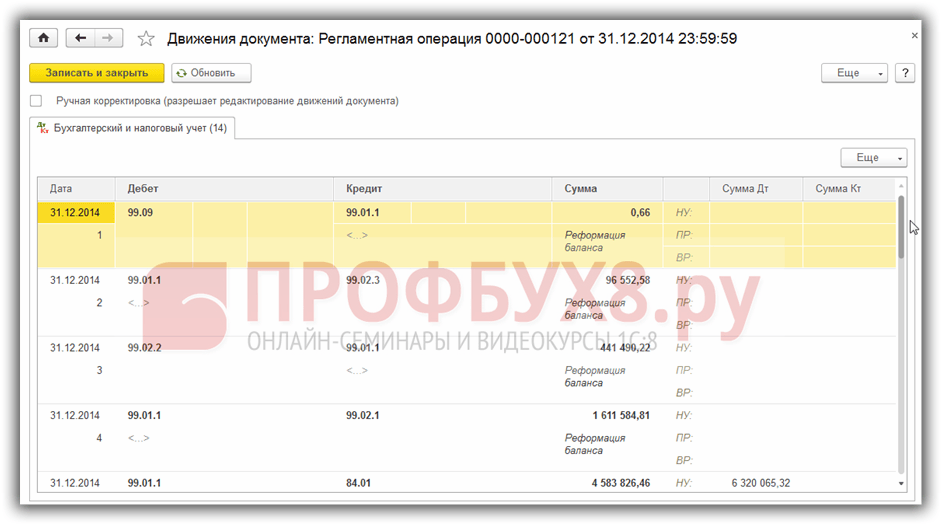Open help with the question mark button

(905, 73)
